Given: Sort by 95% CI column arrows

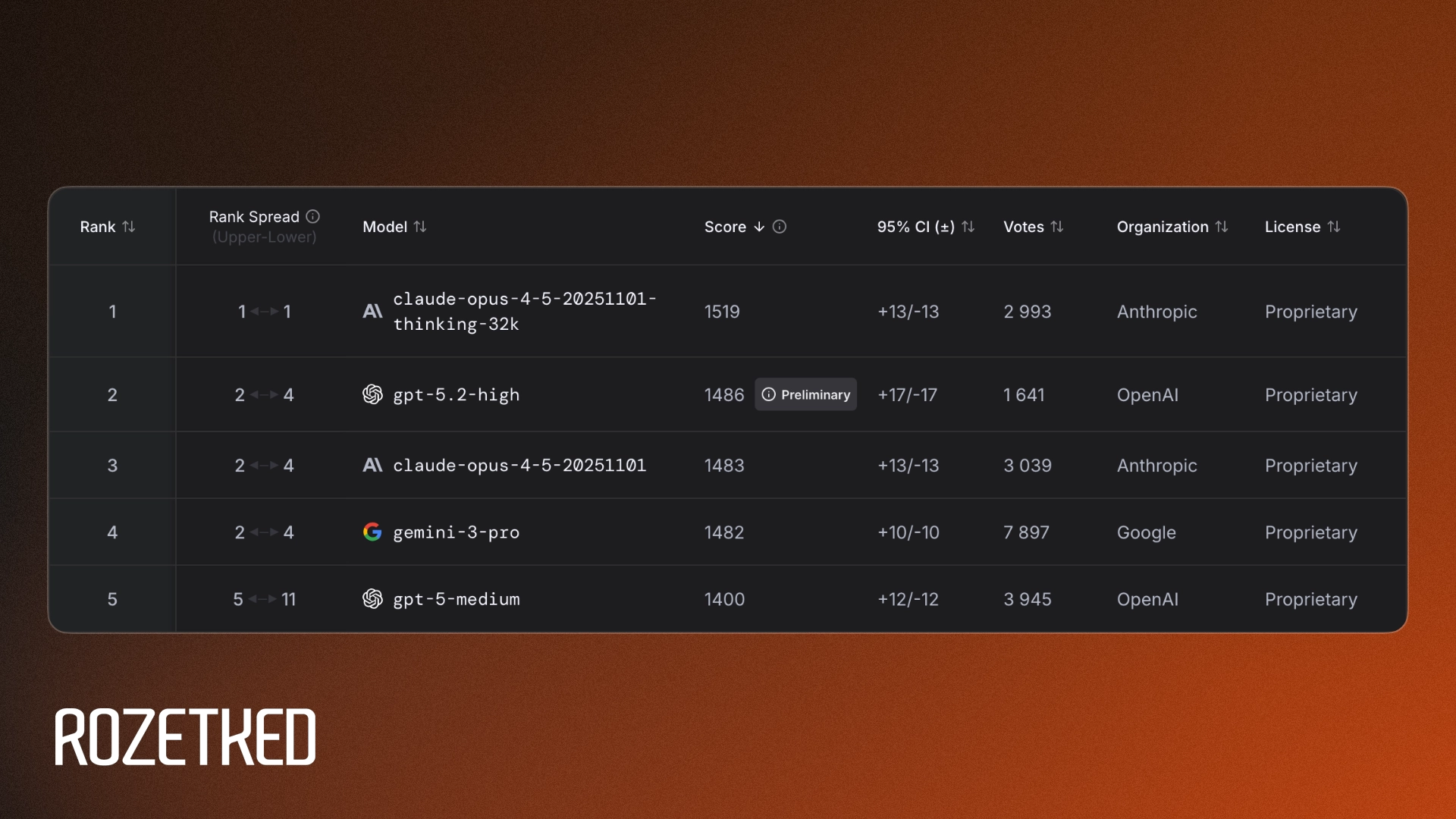Looking at the screenshot, I should pos(968,227).
